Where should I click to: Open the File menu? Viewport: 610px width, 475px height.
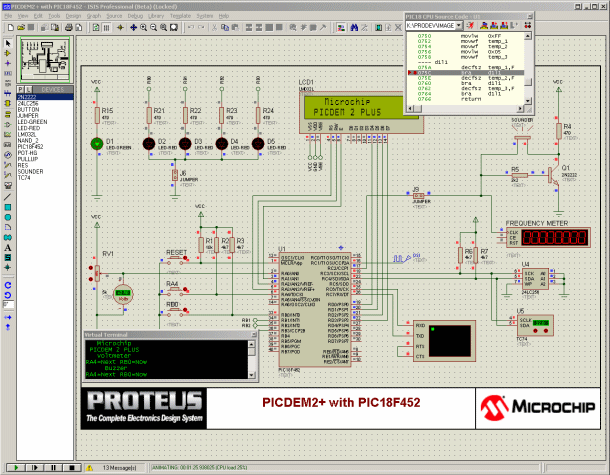pyautogui.click(x=8, y=16)
